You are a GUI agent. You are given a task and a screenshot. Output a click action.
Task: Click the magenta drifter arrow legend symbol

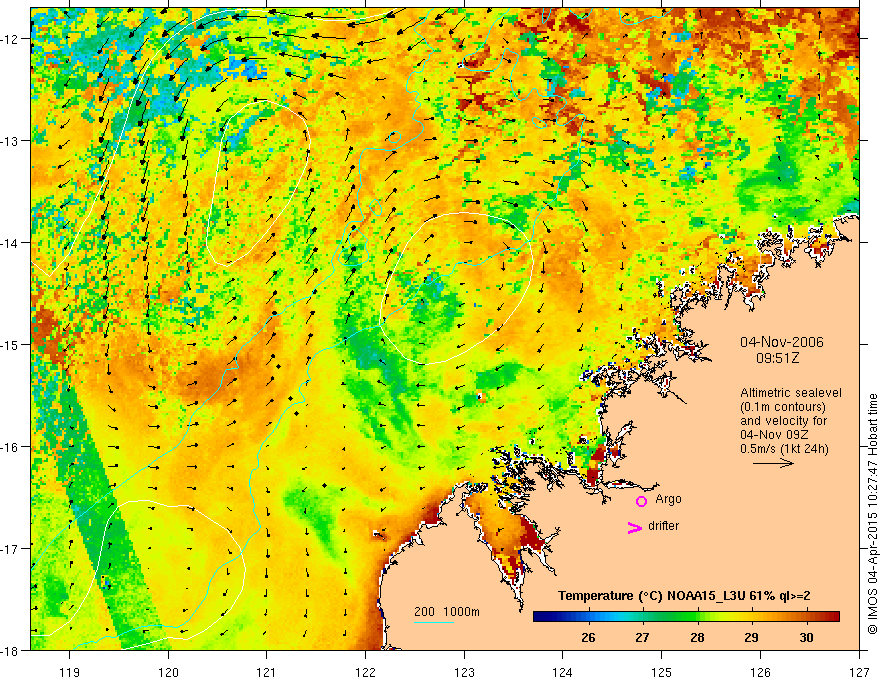(634, 528)
